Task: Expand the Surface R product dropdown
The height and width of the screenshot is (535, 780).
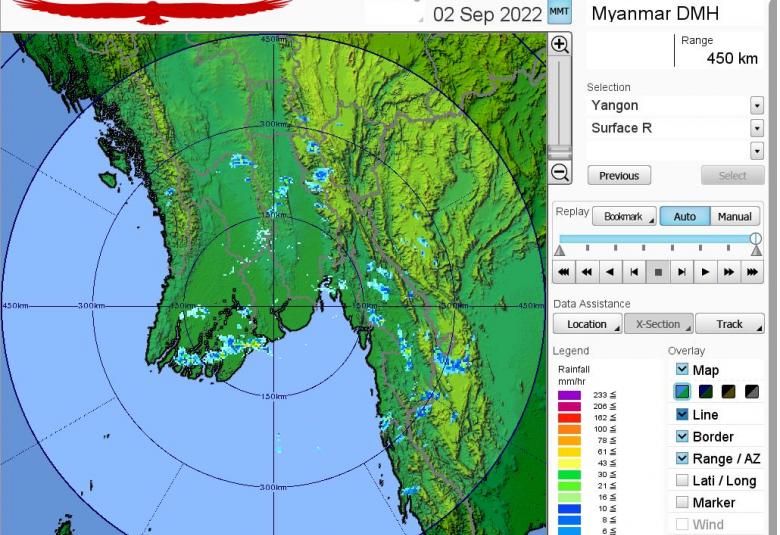Action: coord(756,128)
